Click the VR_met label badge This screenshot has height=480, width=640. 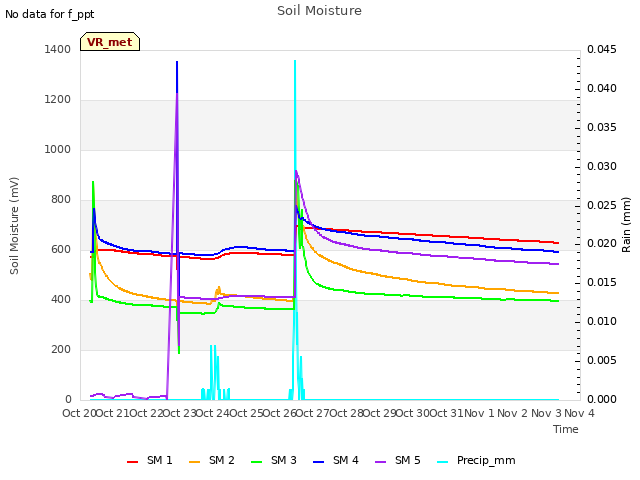(x=110, y=42)
